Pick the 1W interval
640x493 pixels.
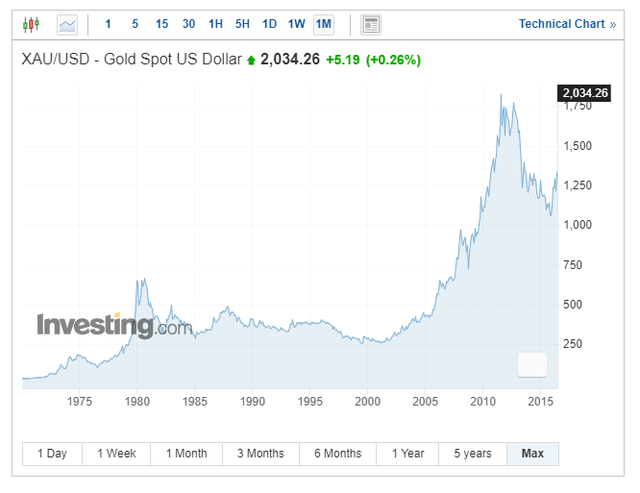(x=296, y=24)
